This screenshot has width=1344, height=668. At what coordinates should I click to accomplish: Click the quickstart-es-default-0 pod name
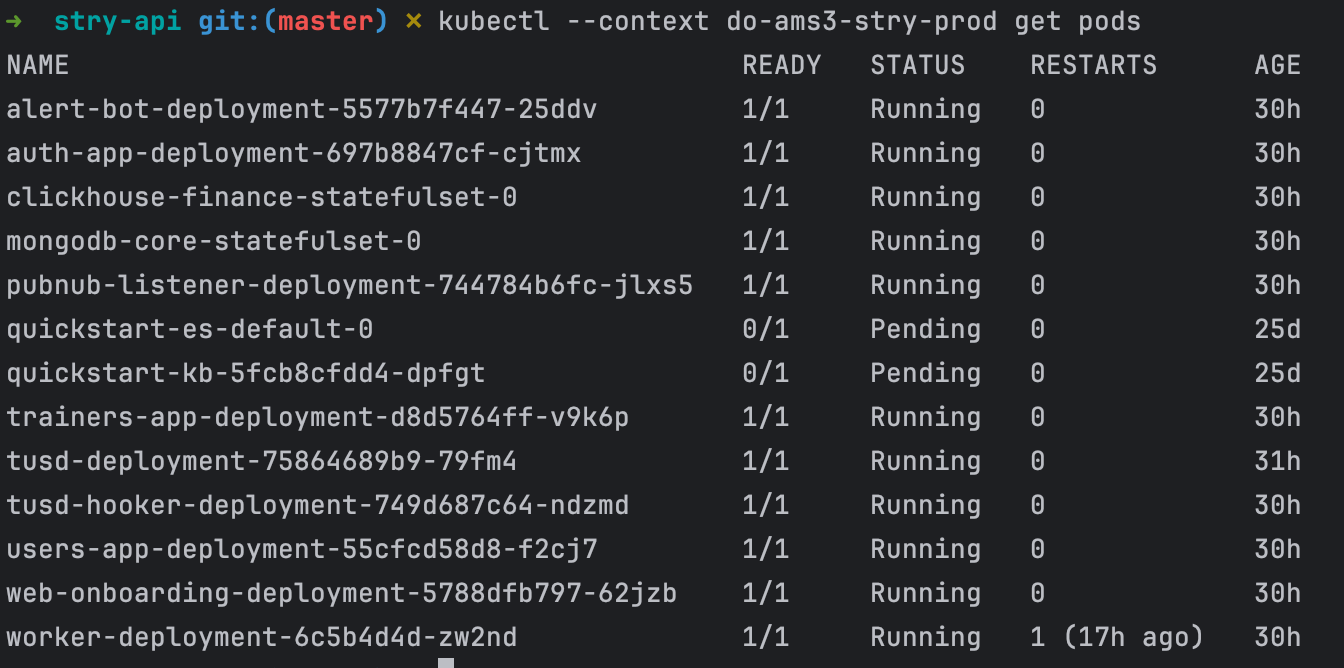click(189, 329)
